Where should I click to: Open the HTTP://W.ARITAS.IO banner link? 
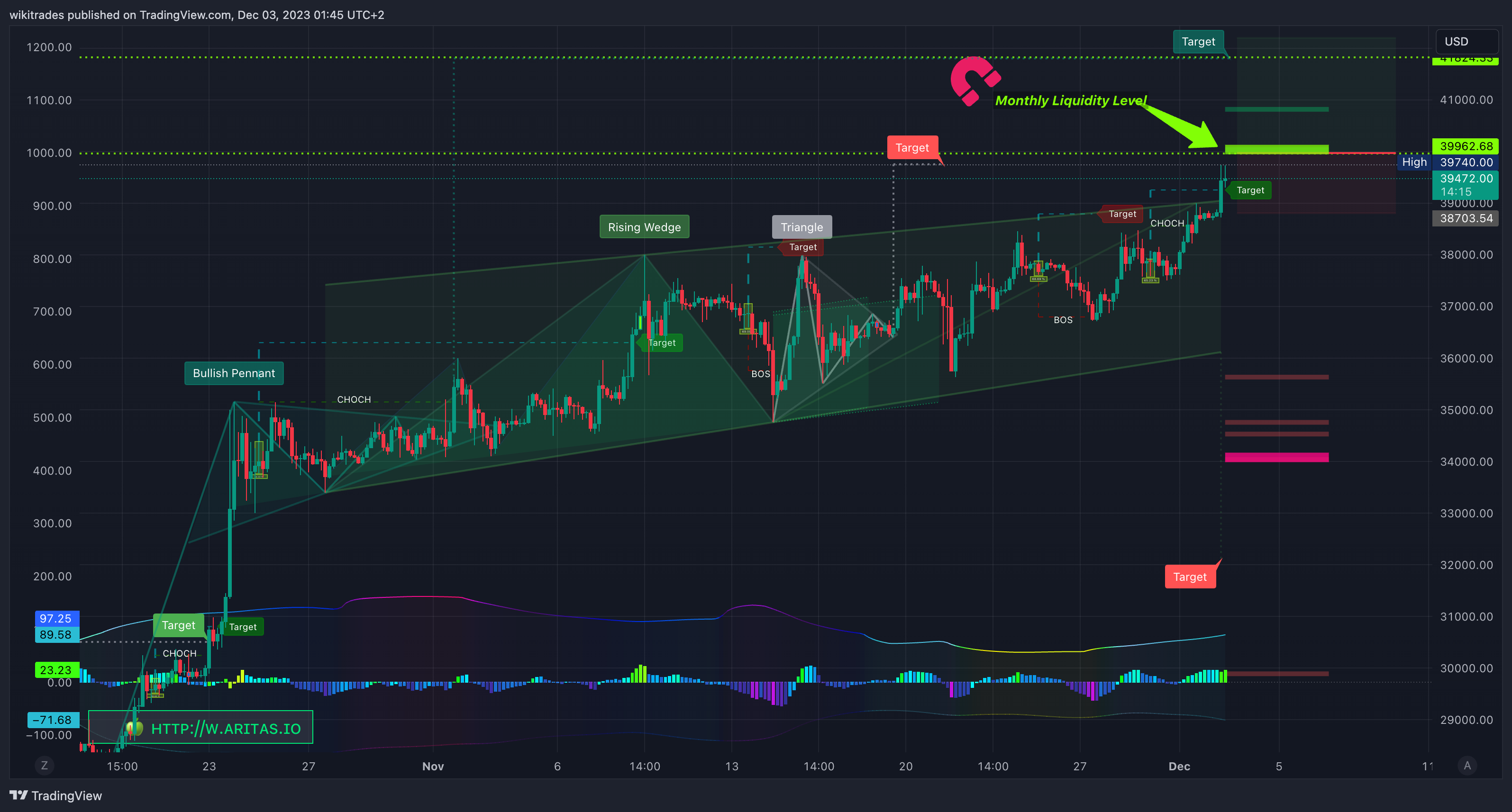coord(201,728)
